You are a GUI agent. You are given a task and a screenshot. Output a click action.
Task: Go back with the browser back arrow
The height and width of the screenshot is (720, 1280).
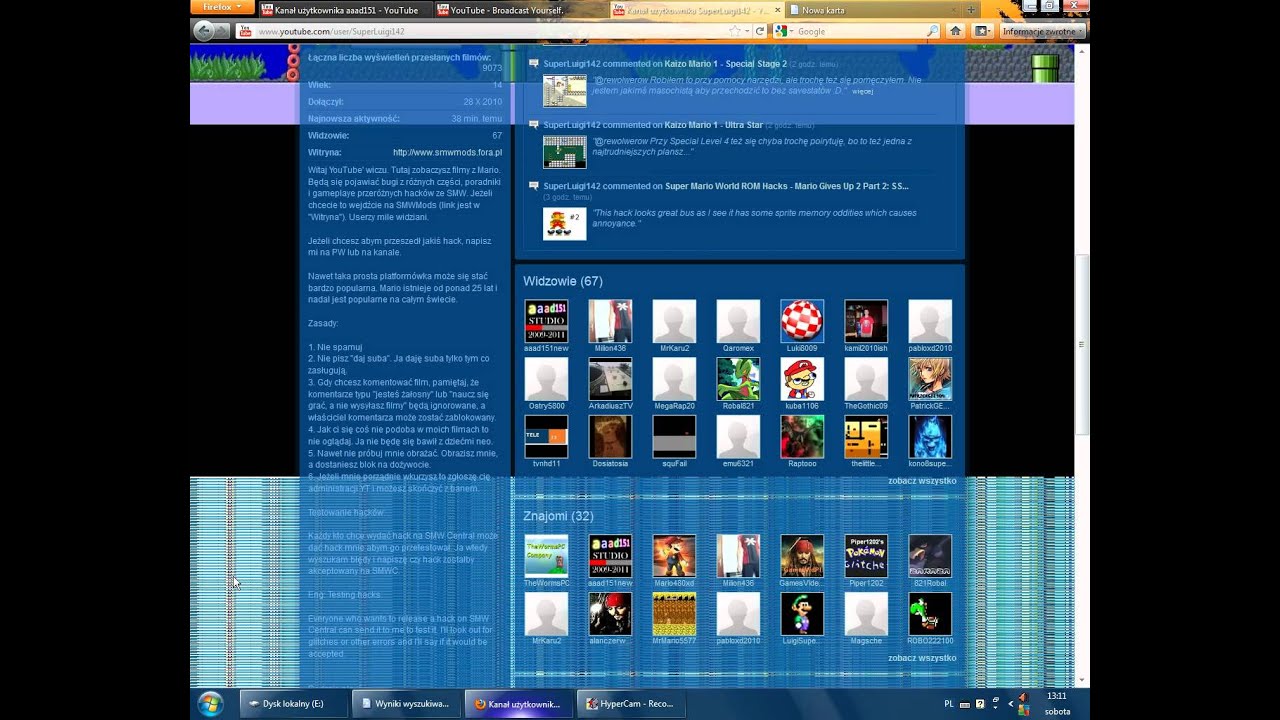204,31
